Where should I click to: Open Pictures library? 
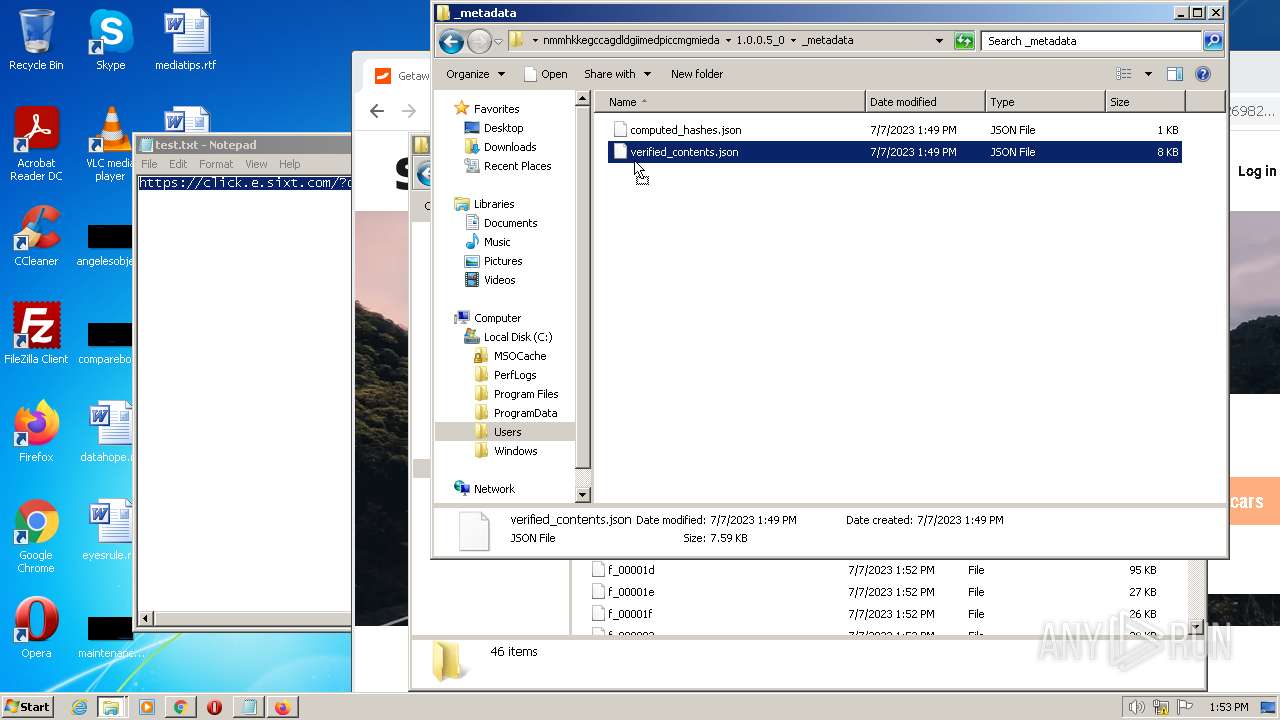point(502,261)
